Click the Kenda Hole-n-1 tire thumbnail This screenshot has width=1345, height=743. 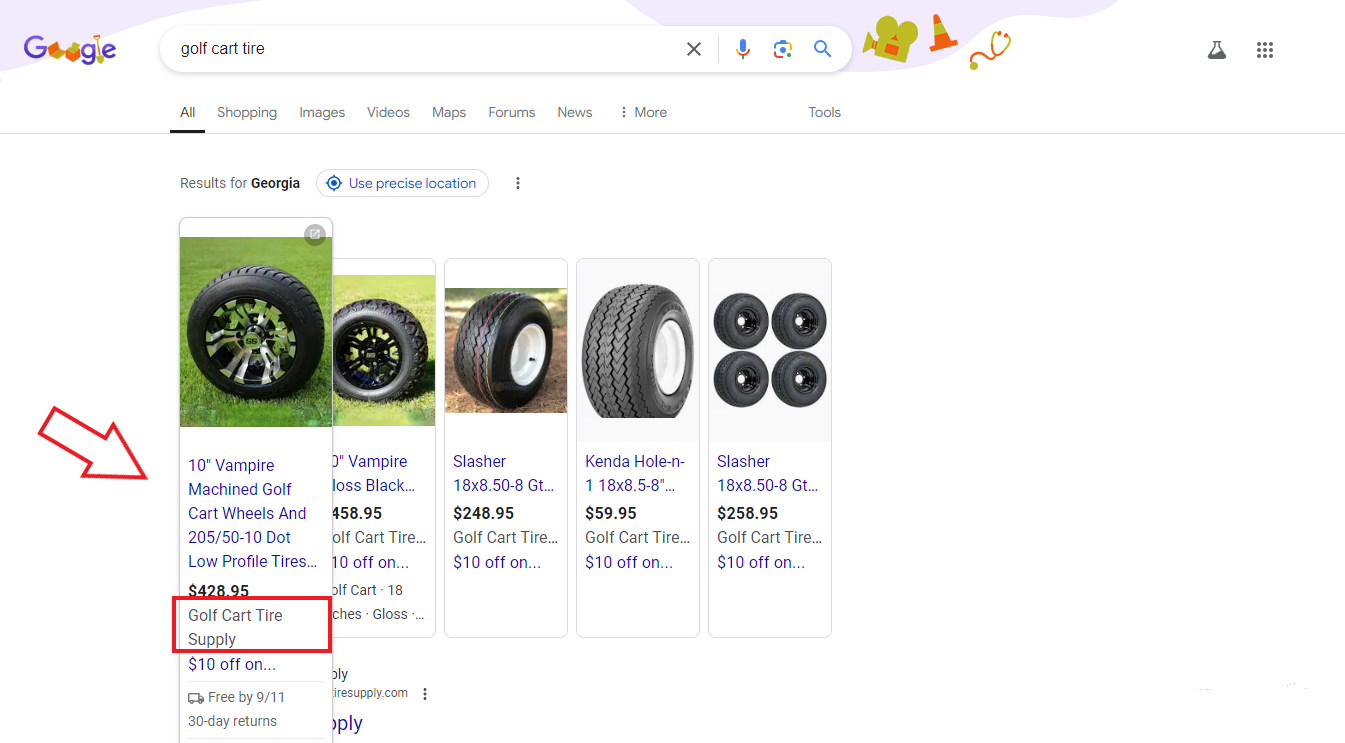(638, 350)
